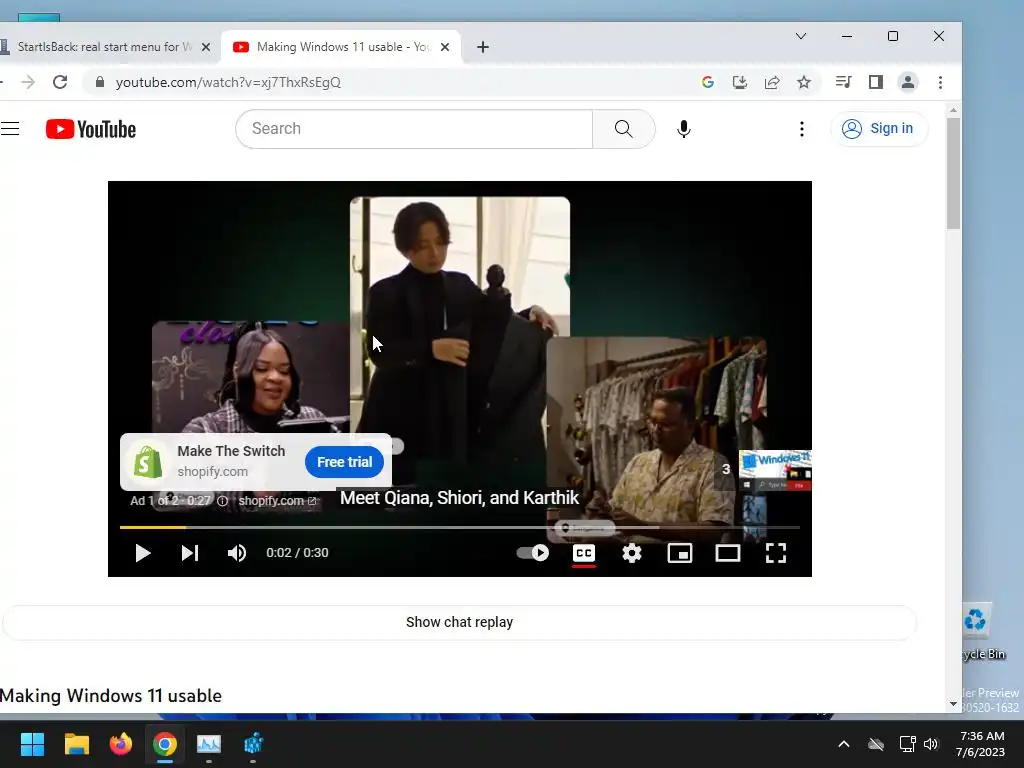This screenshot has height=768, width=1024.
Task: Focus the YouTube Search field
Action: coord(414,129)
